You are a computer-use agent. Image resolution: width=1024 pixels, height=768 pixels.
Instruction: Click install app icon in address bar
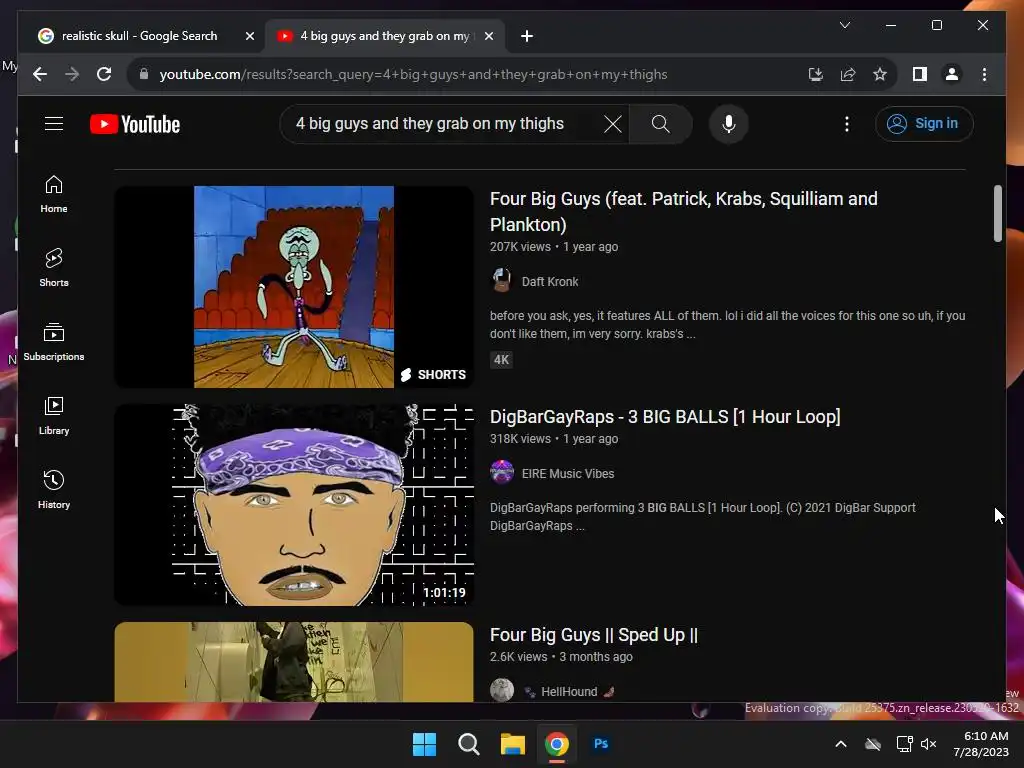pos(815,74)
